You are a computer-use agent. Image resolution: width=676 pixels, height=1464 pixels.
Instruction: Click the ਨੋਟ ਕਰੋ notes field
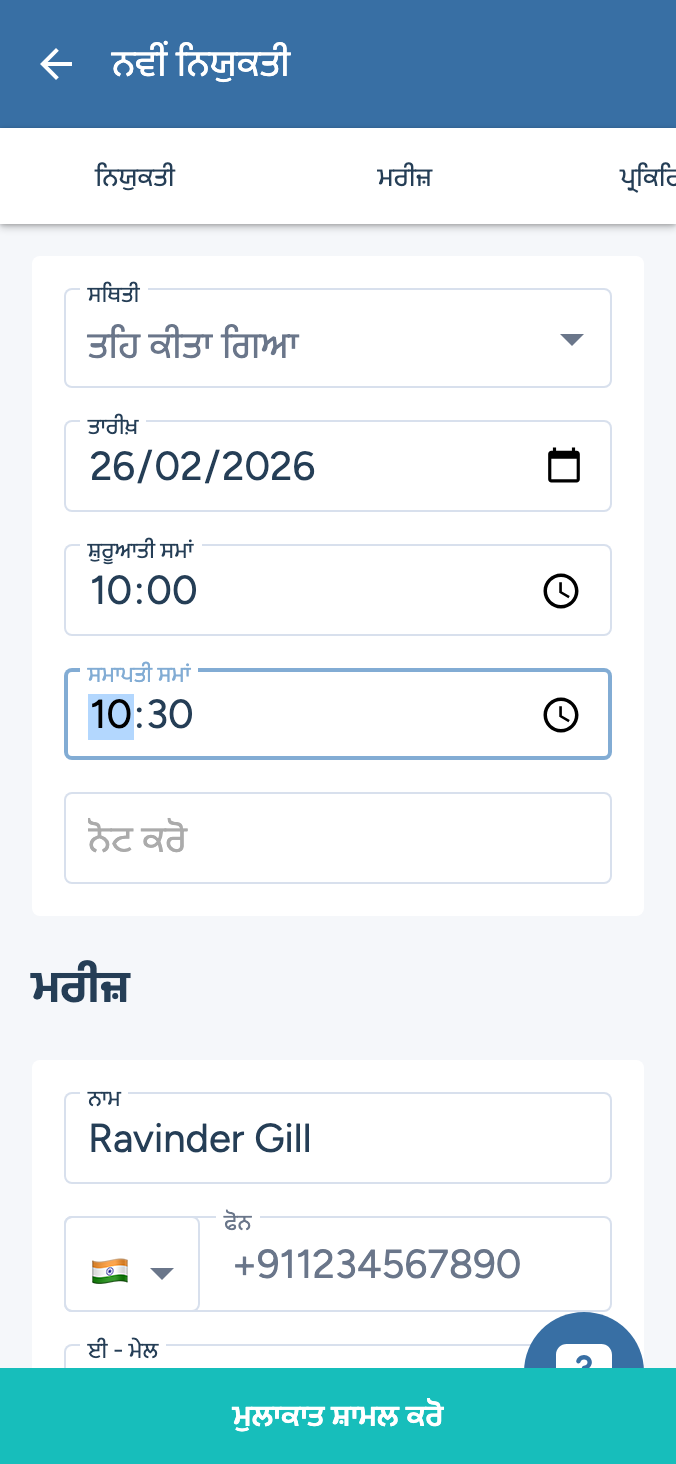coord(337,839)
